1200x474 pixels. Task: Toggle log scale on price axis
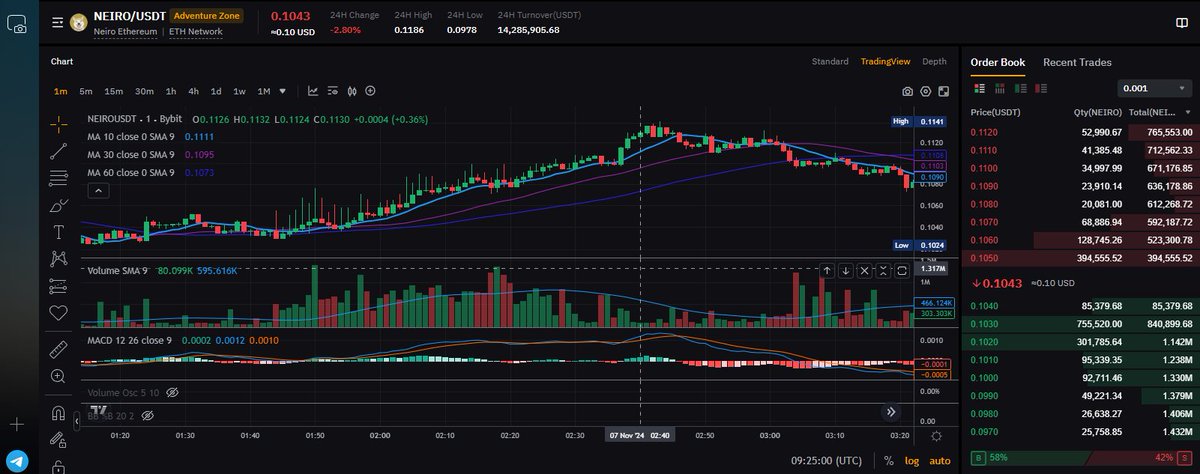pos(912,461)
